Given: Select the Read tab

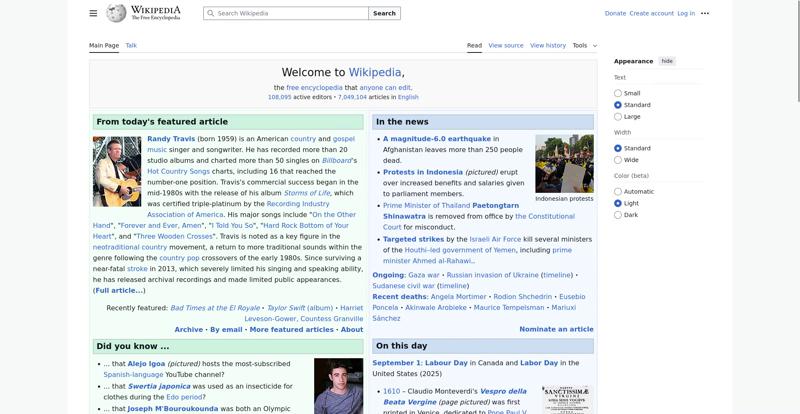Looking at the screenshot, I should (x=474, y=45).
